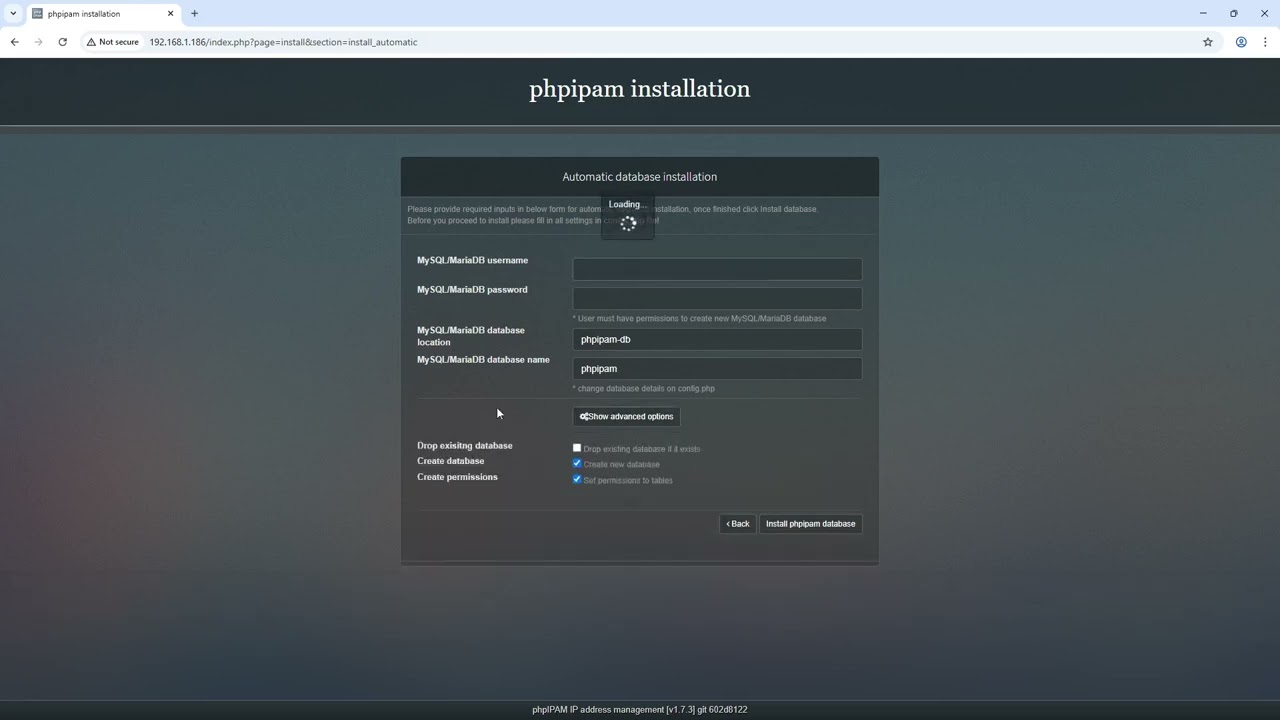
Task: Show advanced options
Action: click(x=627, y=416)
